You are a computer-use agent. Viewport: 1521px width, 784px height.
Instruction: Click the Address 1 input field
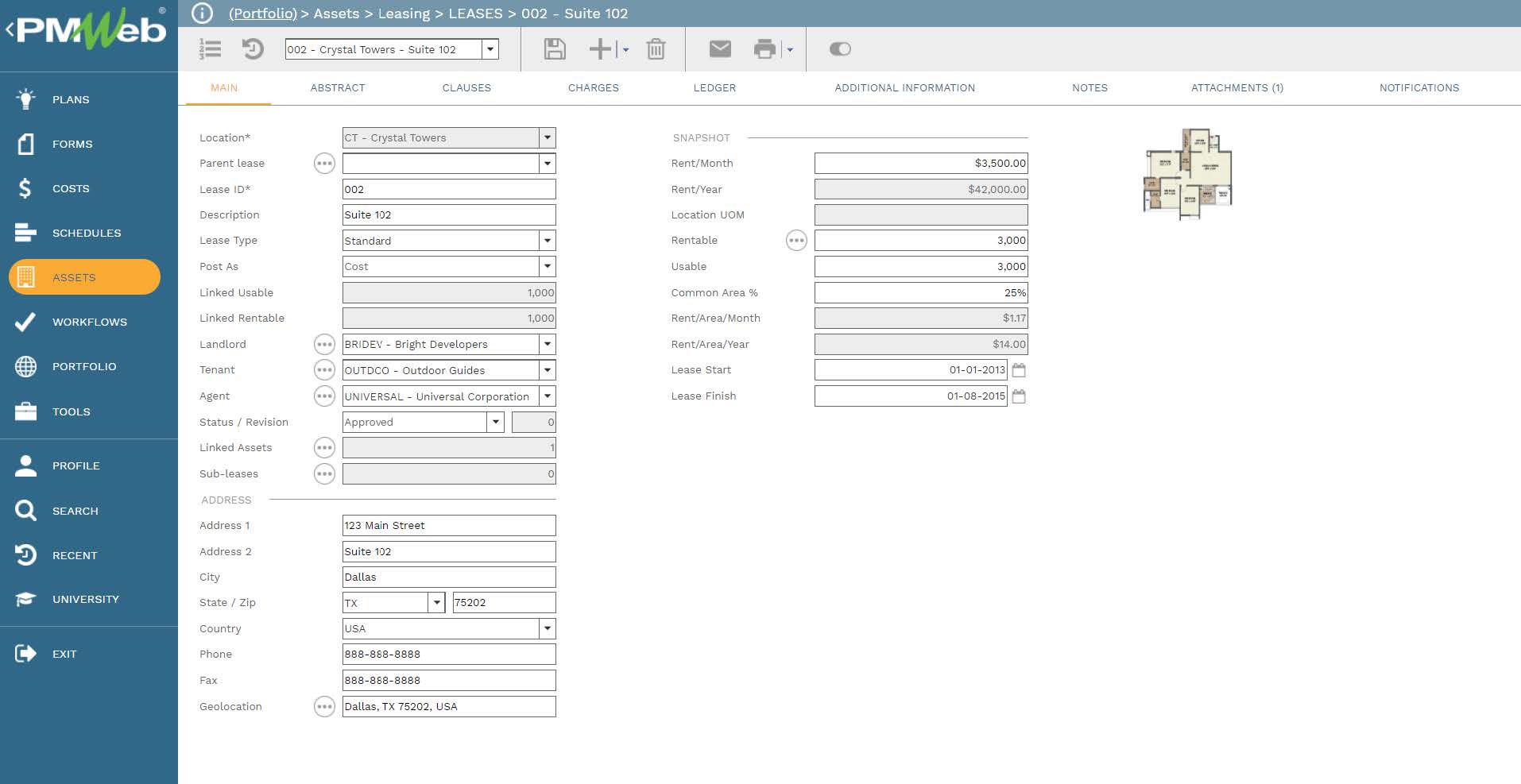(x=449, y=525)
